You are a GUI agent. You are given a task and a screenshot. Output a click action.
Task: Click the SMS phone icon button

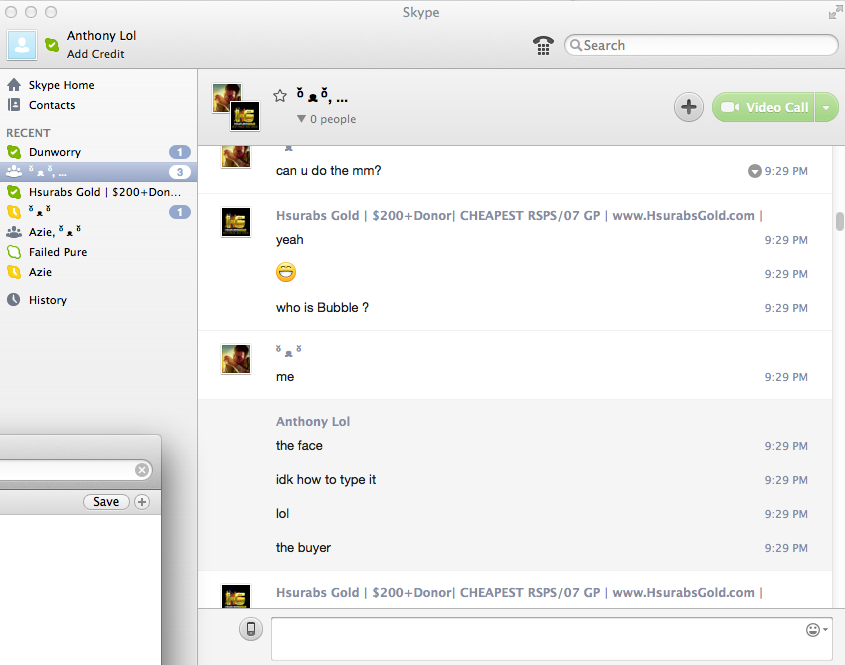point(251,629)
